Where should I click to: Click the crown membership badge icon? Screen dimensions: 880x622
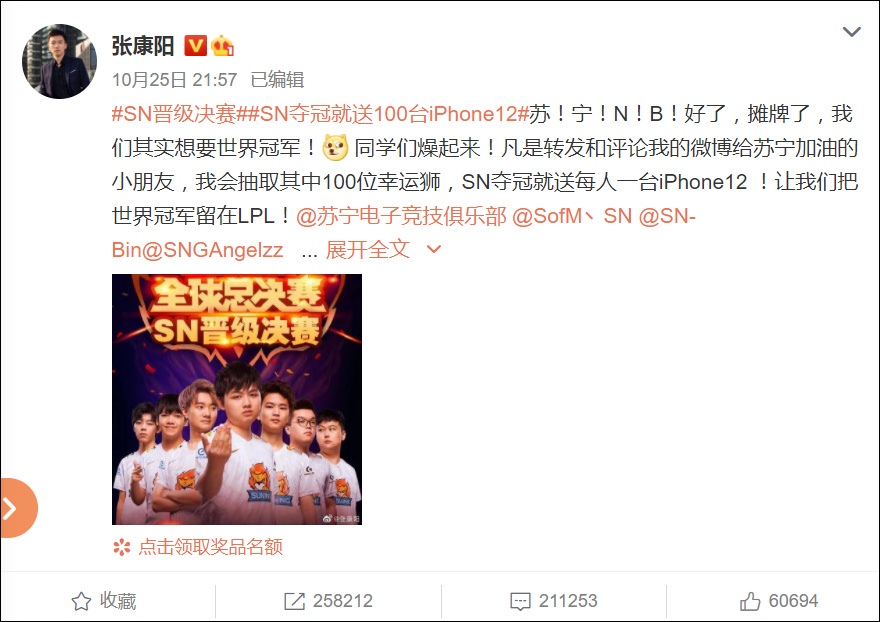pos(222,45)
